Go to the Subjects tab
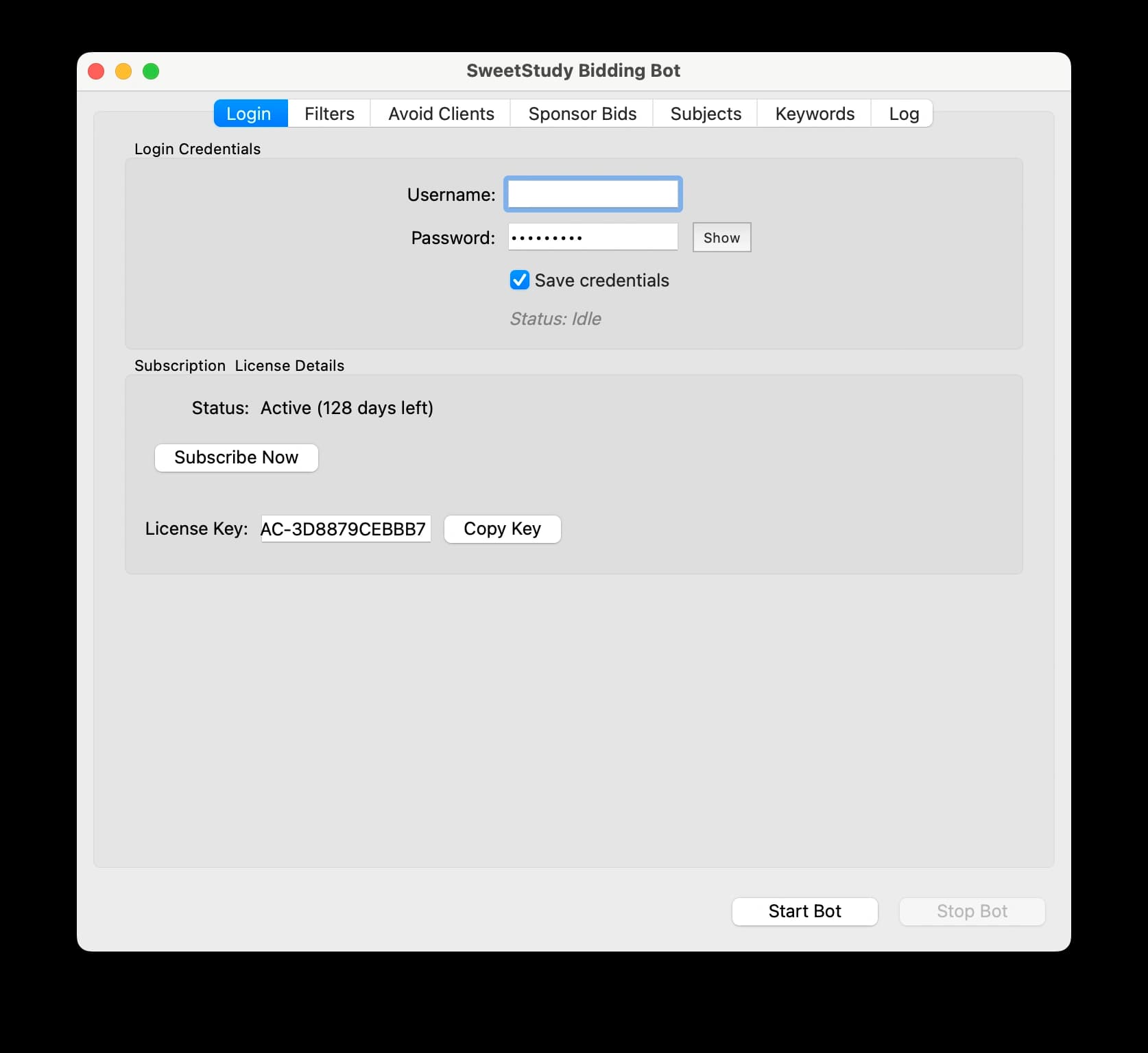This screenshot has width=1148, height=1053. pos(706,113)
